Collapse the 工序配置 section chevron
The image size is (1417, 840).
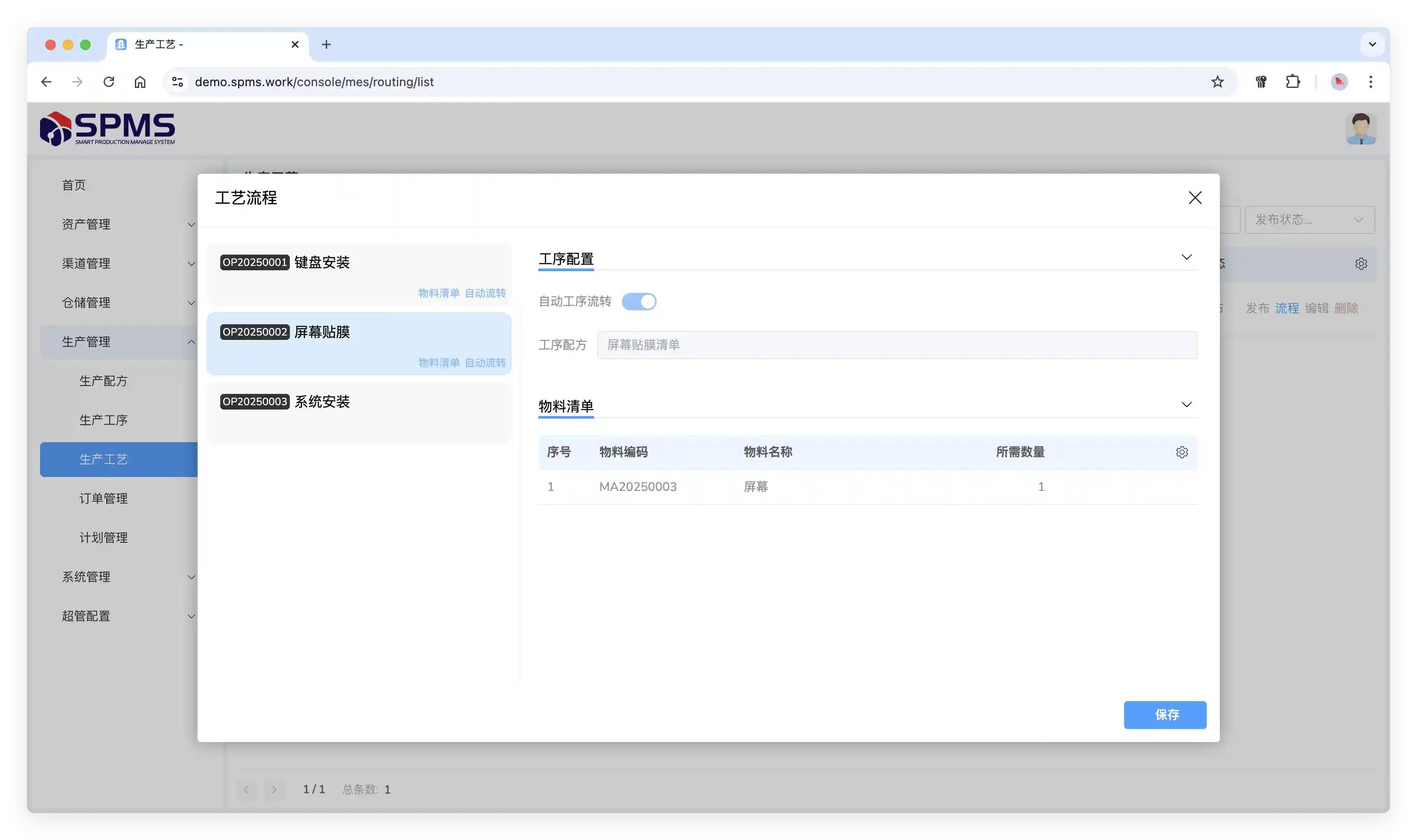pyautogui.click(x=1186, y=257)
